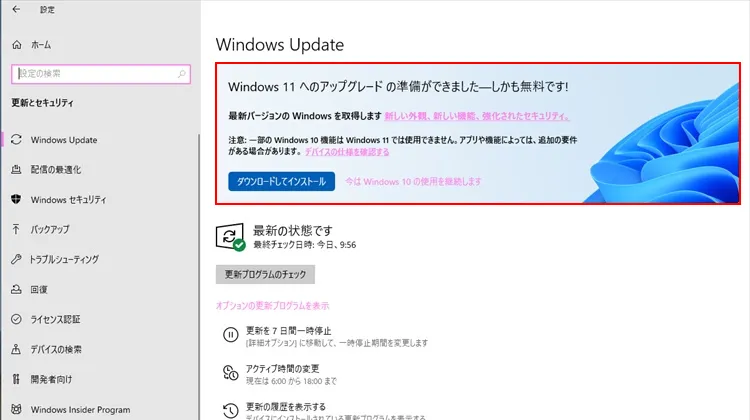Click 今は Windows 10 の使用を継続します link
The image size is (750, 420).
coord(413,182)
